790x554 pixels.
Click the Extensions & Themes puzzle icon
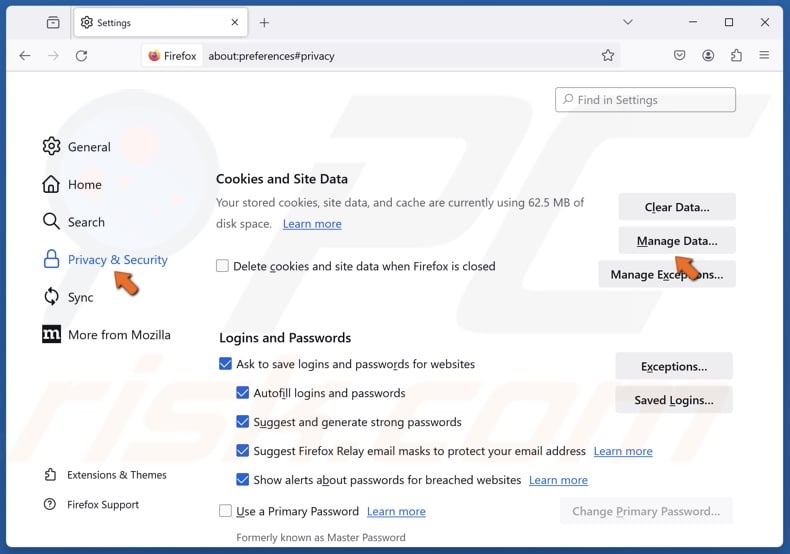pos(50,474)
